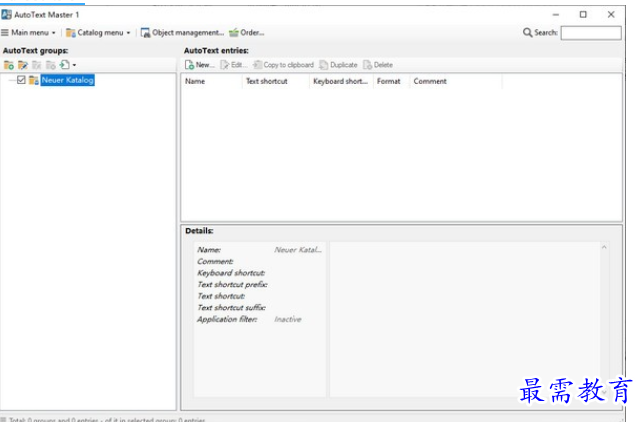The height and width of the screenshot is (422, 641).
Task: Add a new AutoText group
Action: click(x=9, y=65)
